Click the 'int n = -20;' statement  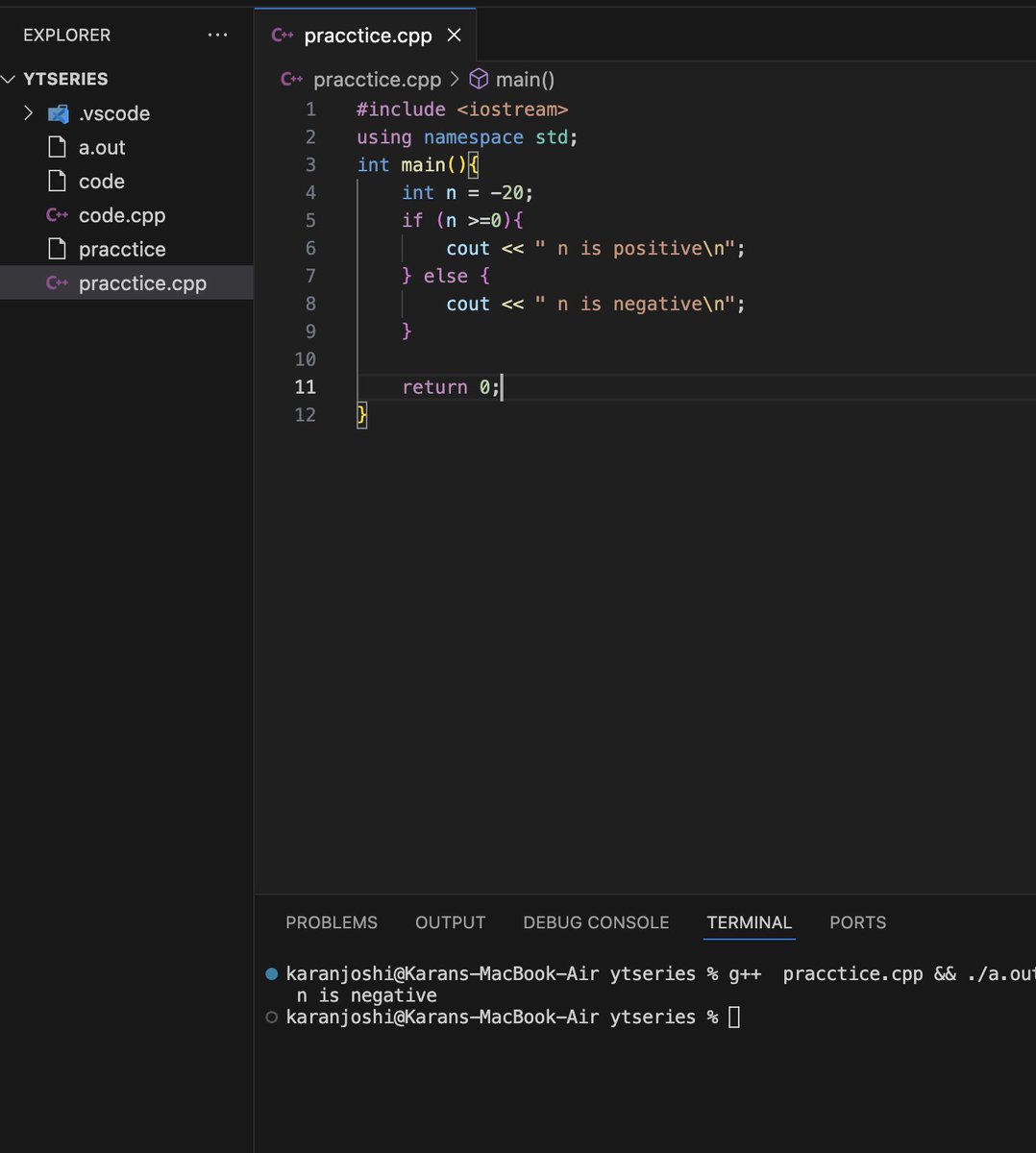(467, 192)
